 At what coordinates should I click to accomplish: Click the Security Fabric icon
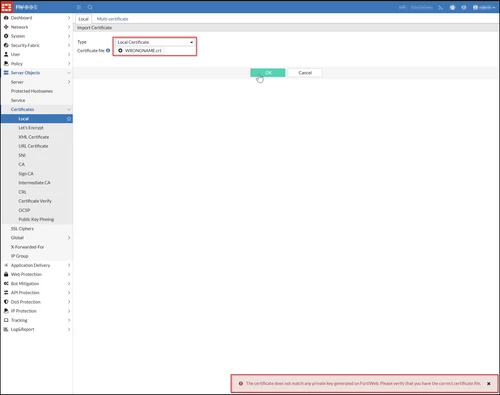pyautogui.click(x=6, y=45)
